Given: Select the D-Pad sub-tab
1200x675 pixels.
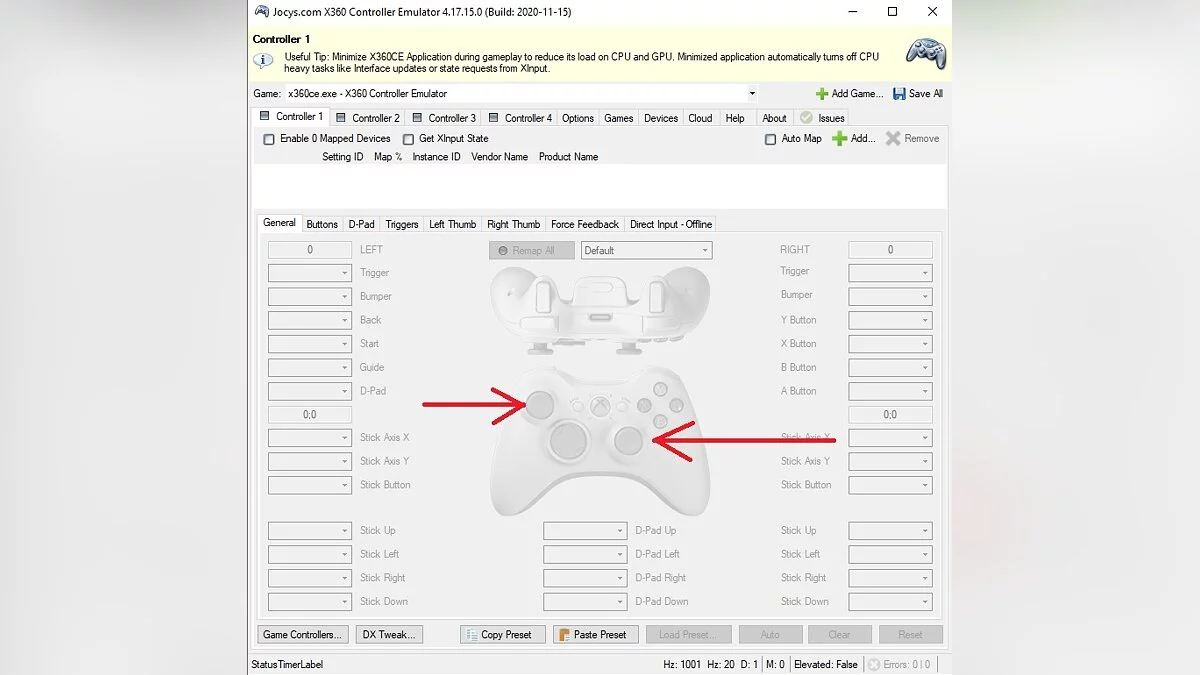Looking at the screenshot, I should click(362, 225).
